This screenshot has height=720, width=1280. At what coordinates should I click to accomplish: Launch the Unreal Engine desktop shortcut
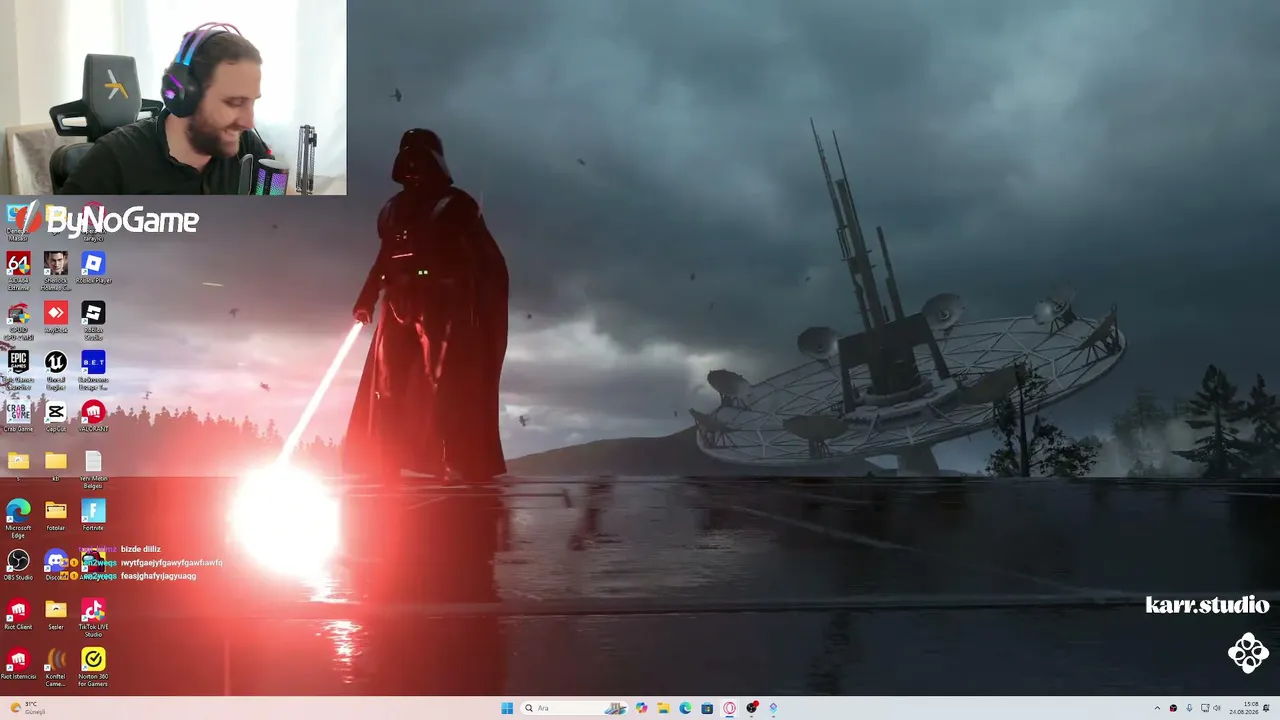coord(56,368)
